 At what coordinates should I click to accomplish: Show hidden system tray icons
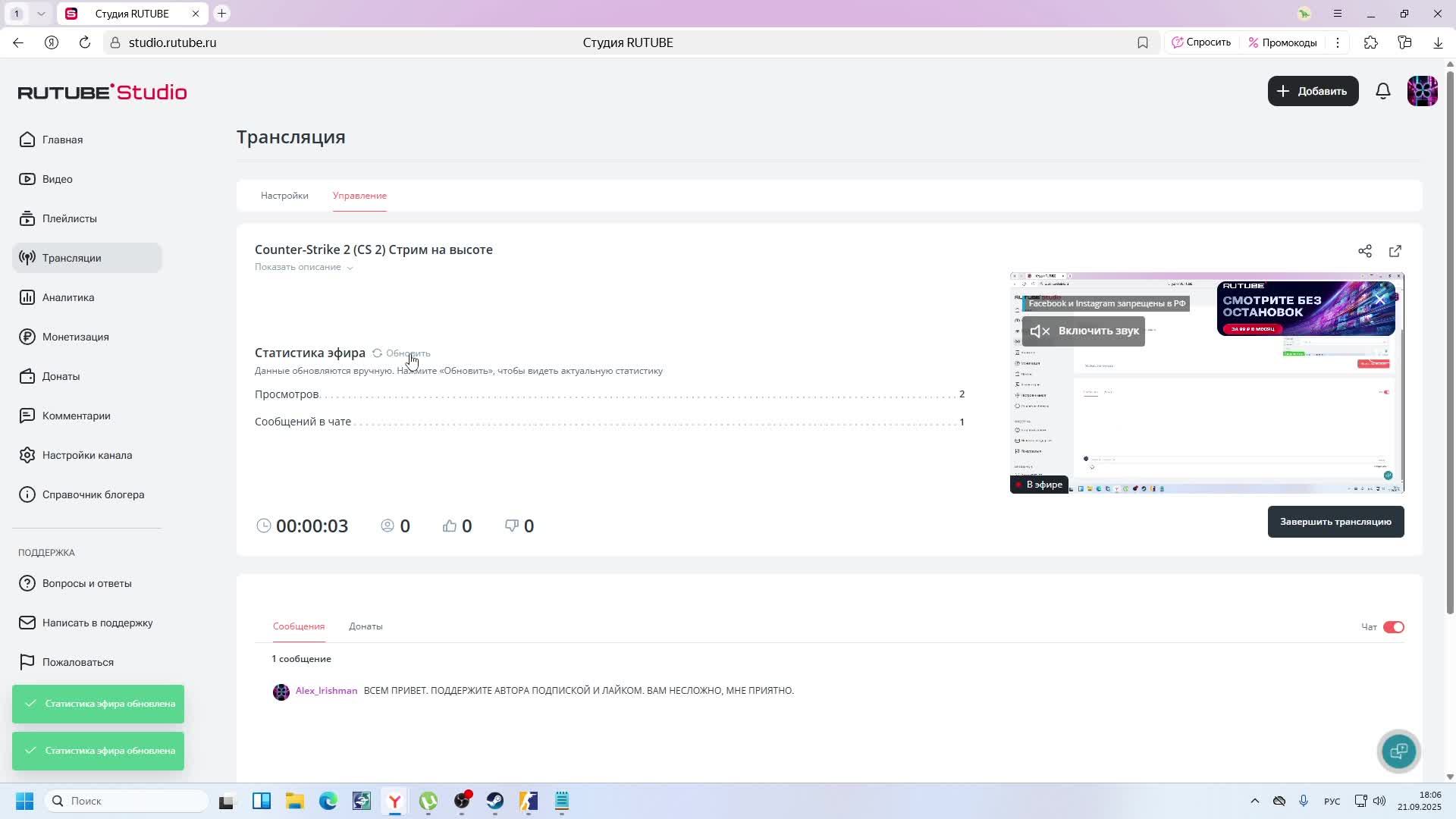tap(1254, 801)
